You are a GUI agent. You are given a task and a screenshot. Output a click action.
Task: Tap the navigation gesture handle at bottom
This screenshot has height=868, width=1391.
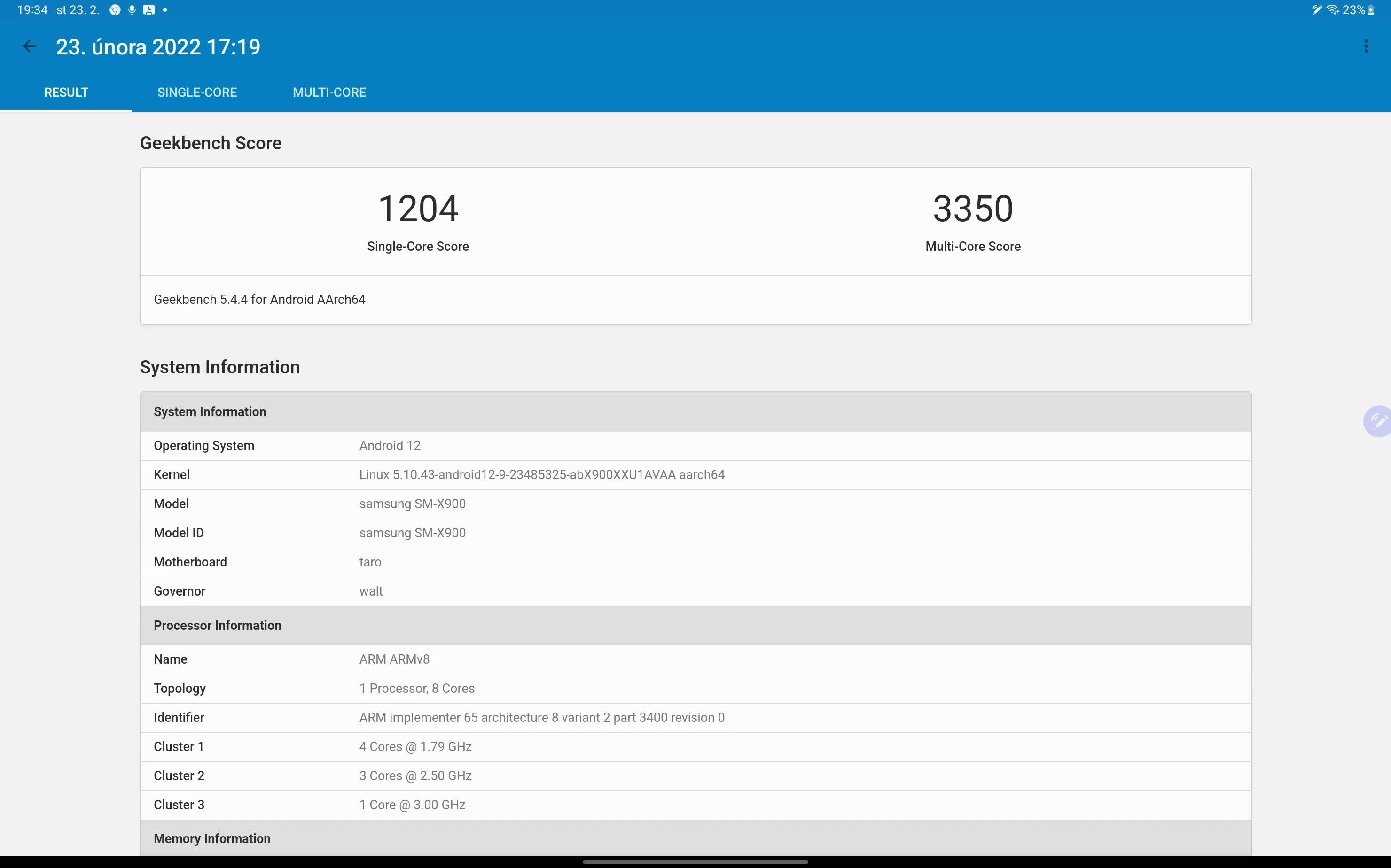click(x=695, y=862)
